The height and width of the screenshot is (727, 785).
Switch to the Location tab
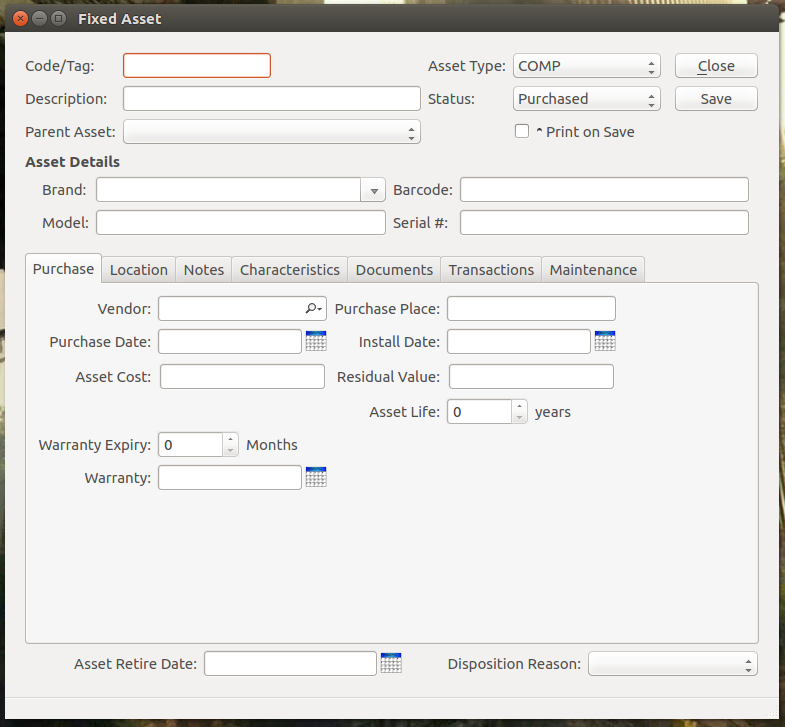coord(138,270)
